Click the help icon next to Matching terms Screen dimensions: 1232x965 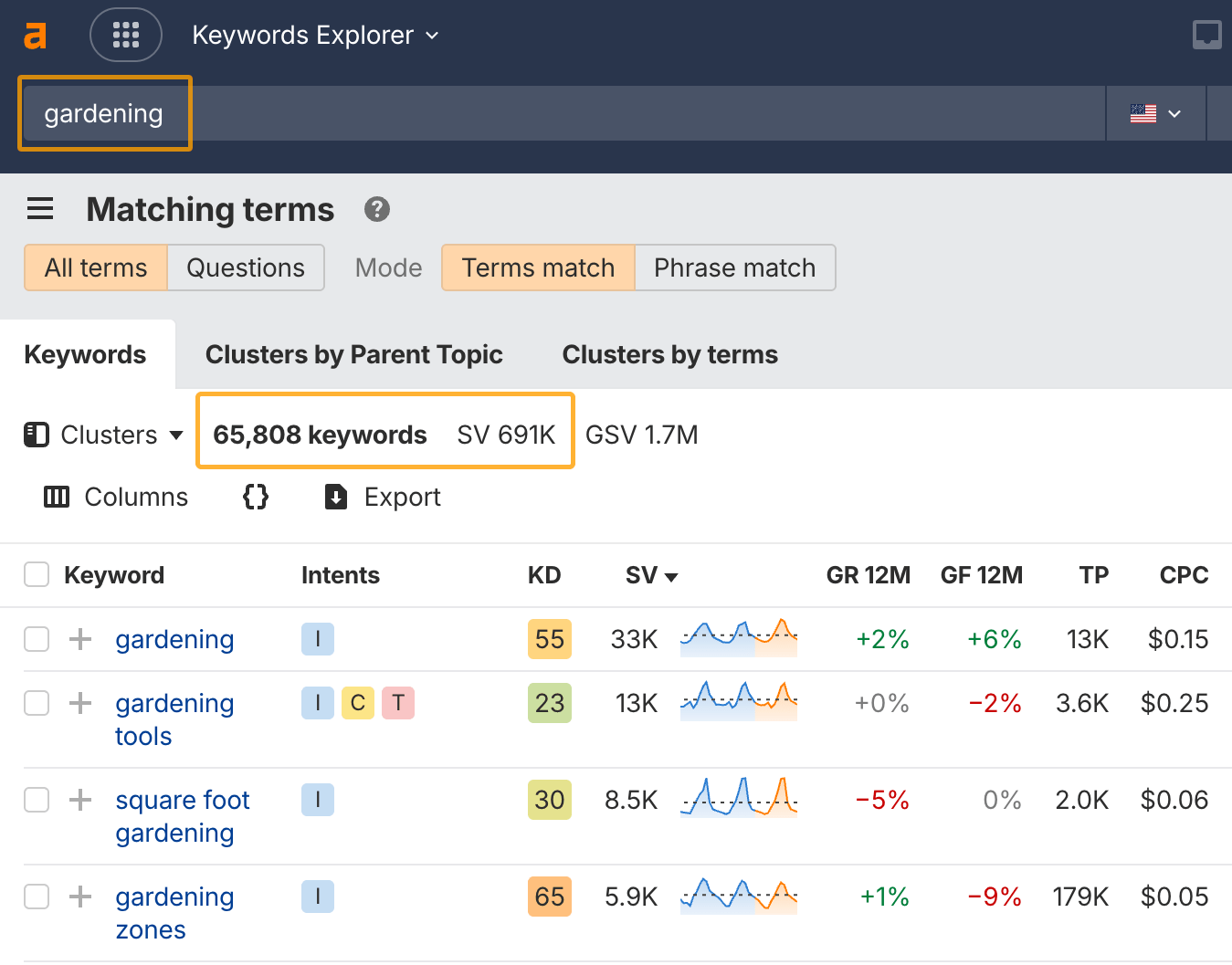tap(376, 209)
